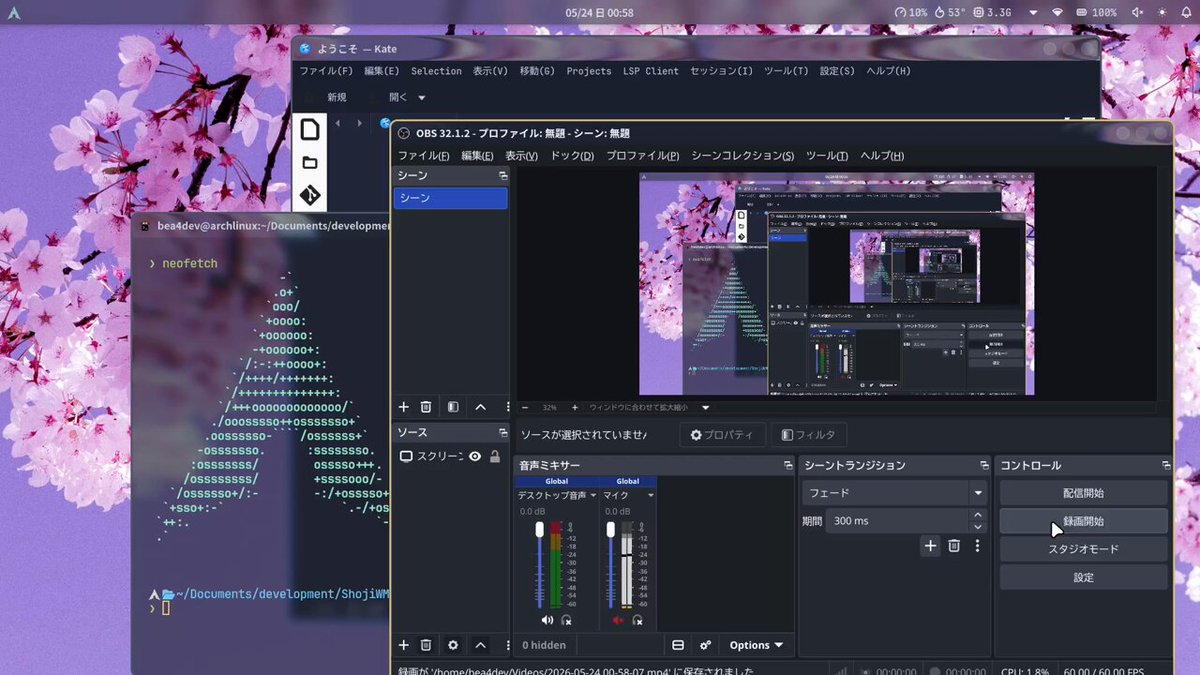
Task: Mute the デスクトップ音声 speaker icon
Action: pos(547,620)
